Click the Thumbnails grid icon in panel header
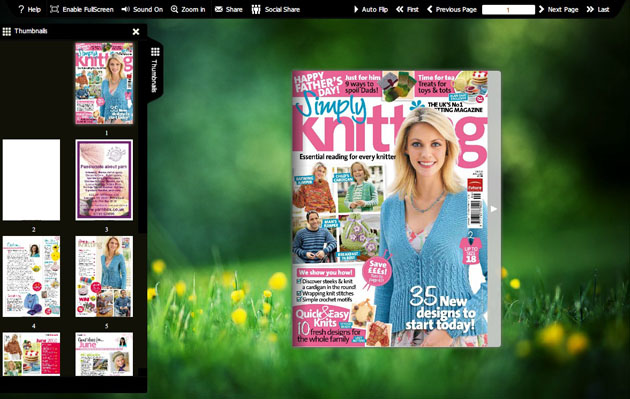 [6, 31]
